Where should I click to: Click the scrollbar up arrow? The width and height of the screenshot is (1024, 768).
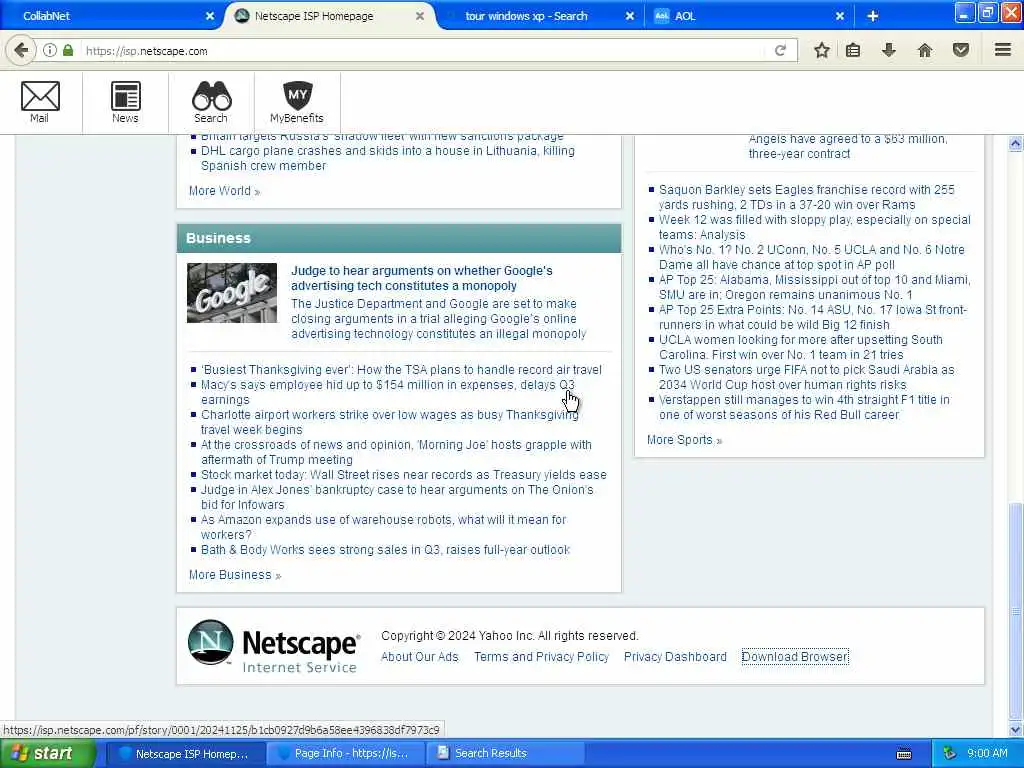pos(1016,144)
